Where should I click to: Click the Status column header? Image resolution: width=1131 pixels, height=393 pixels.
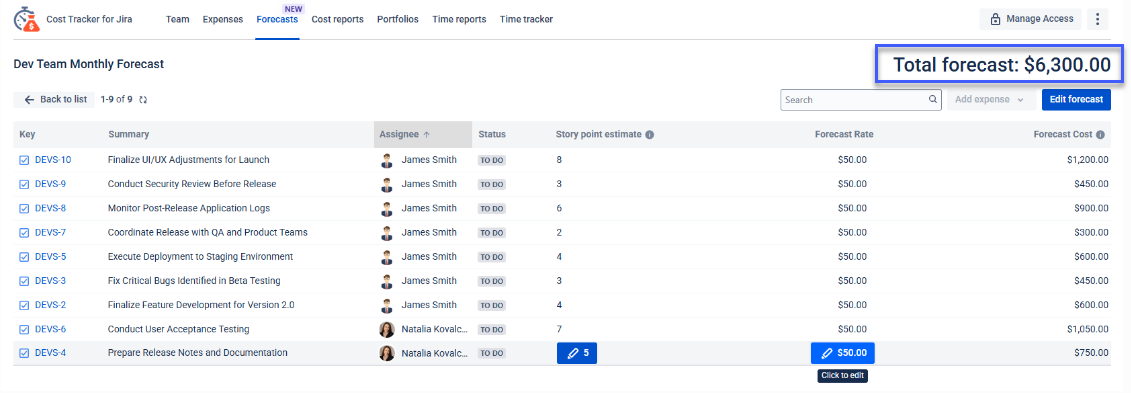tap(492, 134)
